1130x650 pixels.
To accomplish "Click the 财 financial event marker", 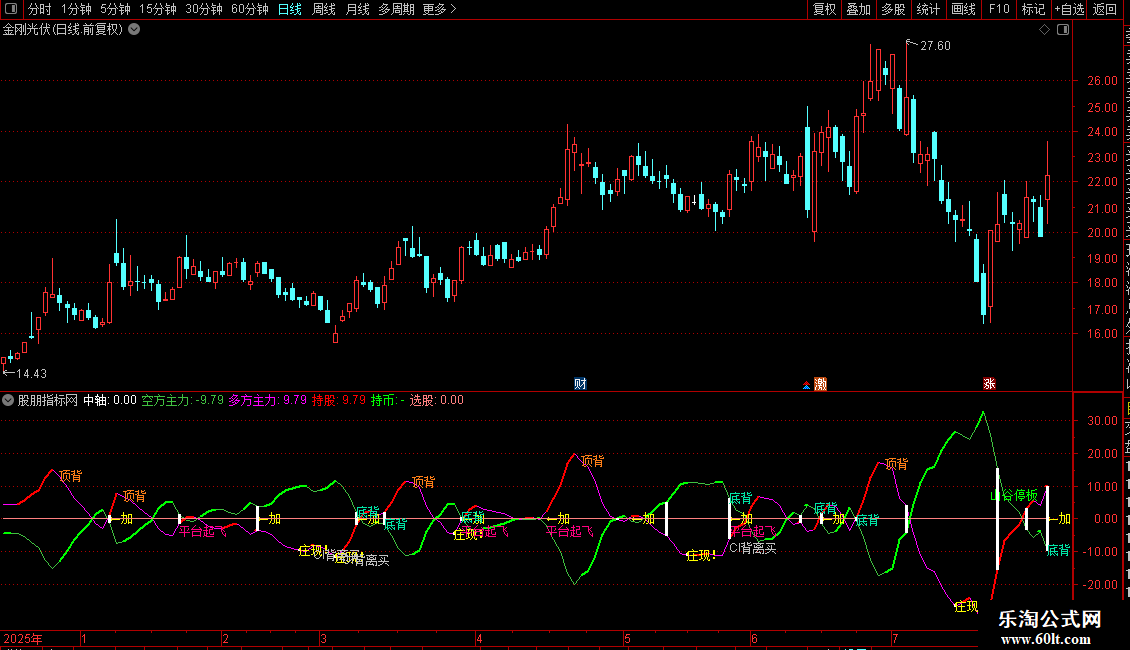I will (x=580, y=383).
